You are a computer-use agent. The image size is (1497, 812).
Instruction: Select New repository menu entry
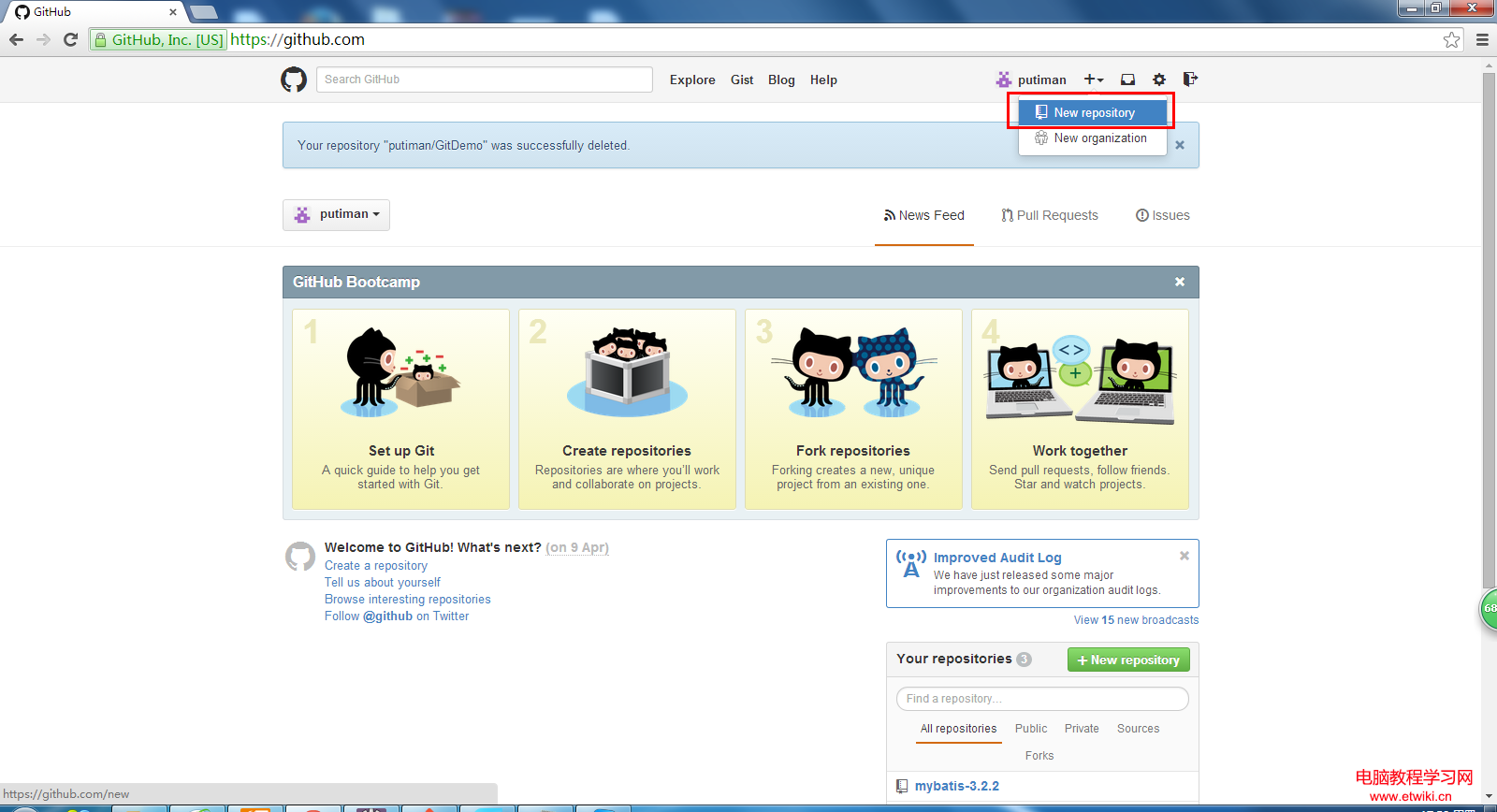point(1092,112)
